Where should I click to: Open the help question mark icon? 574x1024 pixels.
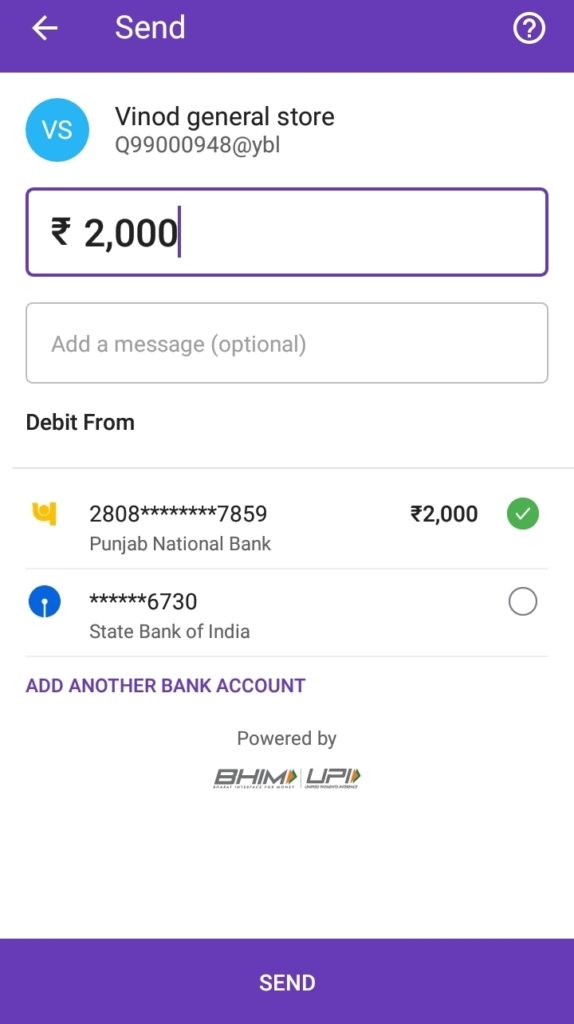click(x=528, y=29)
